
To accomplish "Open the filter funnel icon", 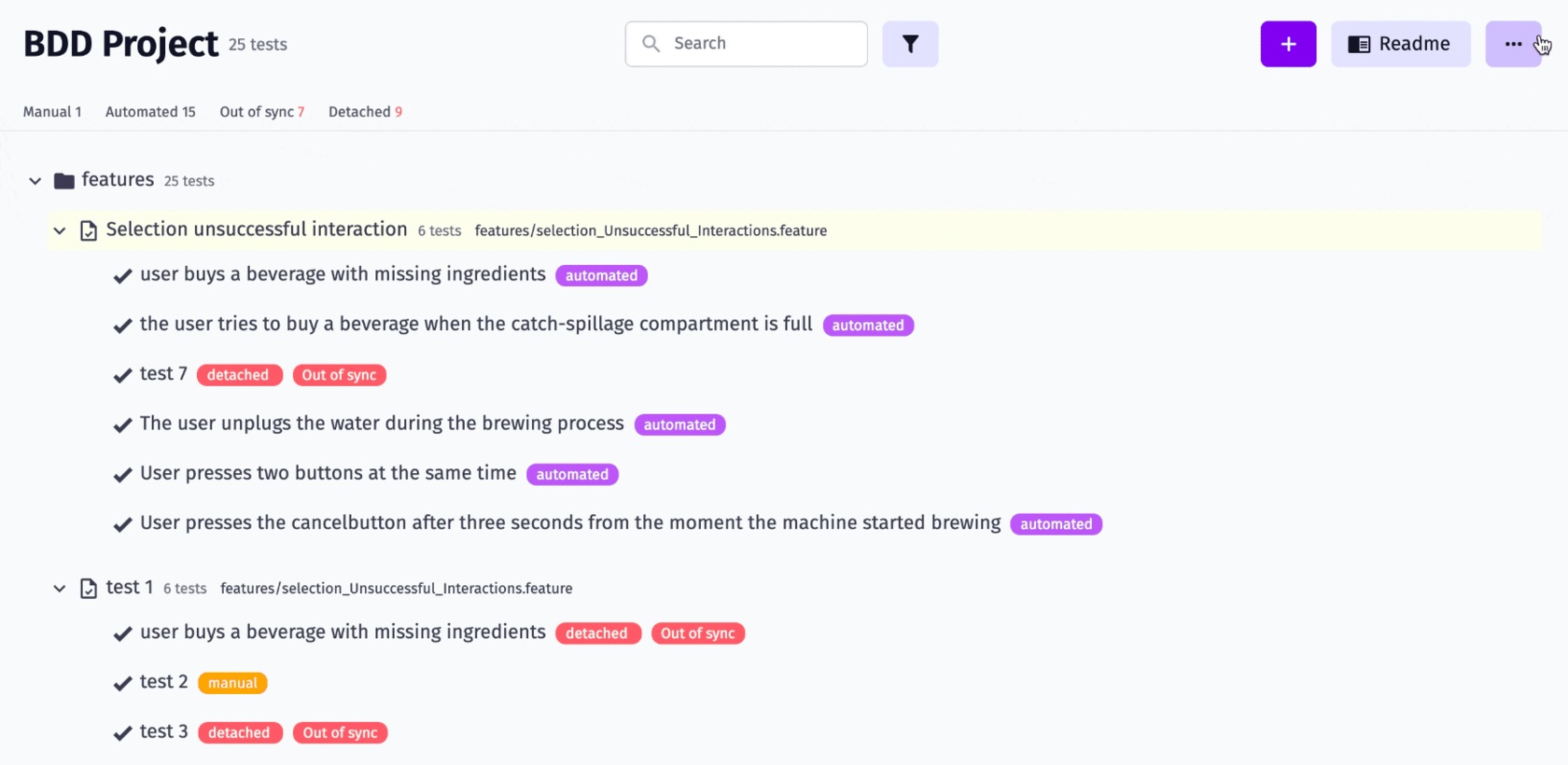I will point(910,44).
